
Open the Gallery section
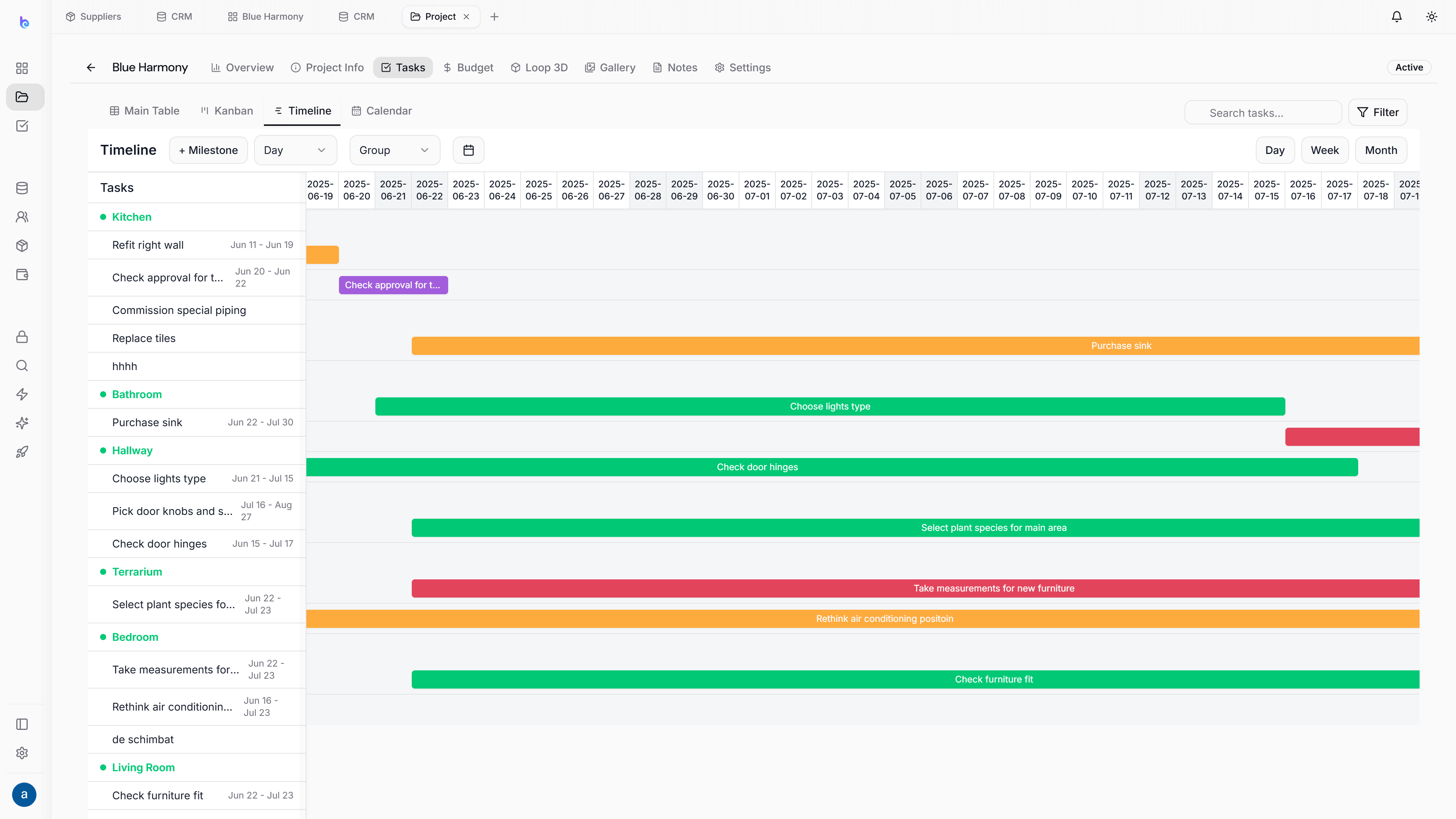pyautogui.click(x=610, y=68)
